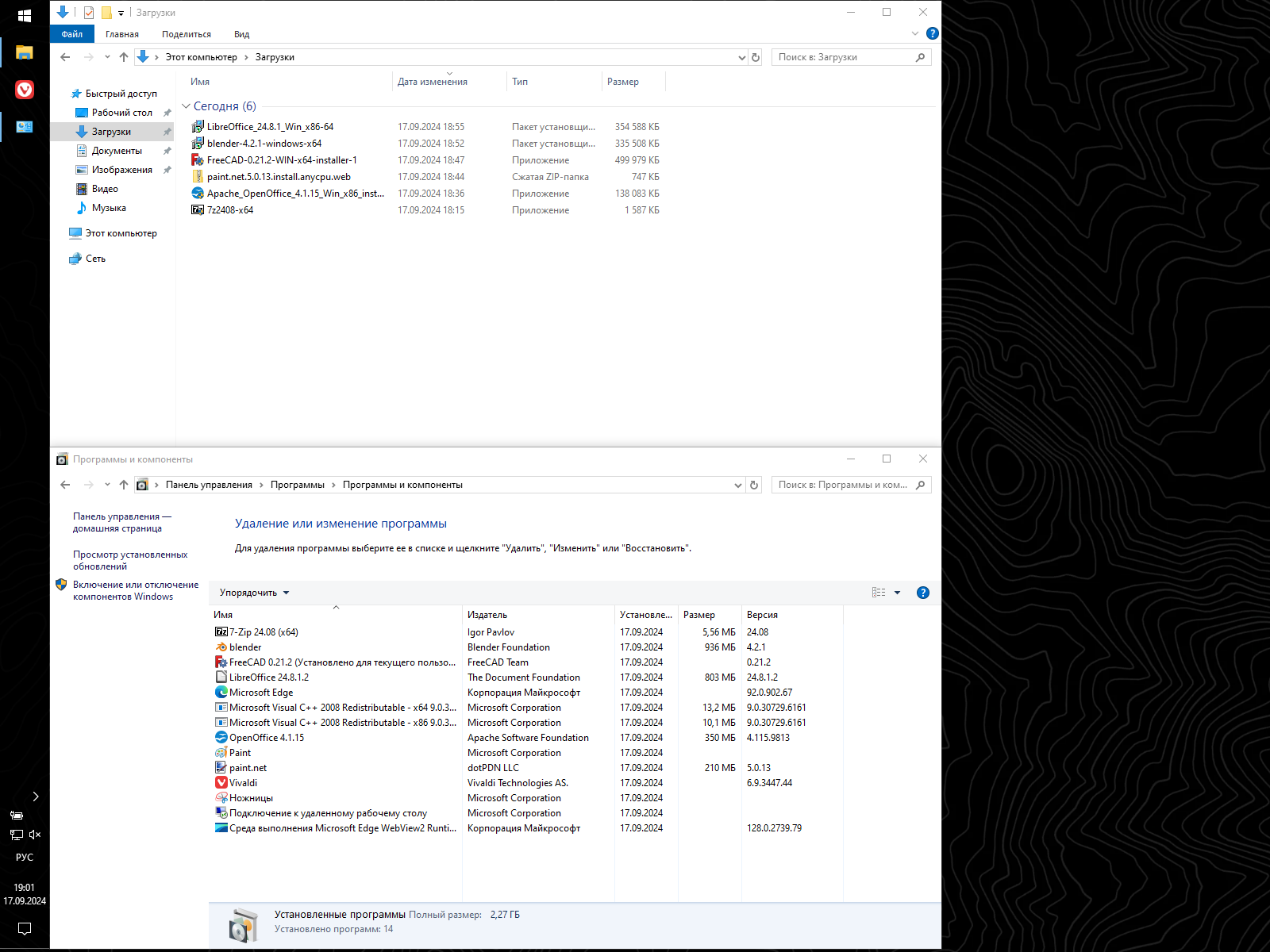This screenshot has width=1270, height=952.
Task: Click search field in Загрузки window
Action: (x=851, y=57)
